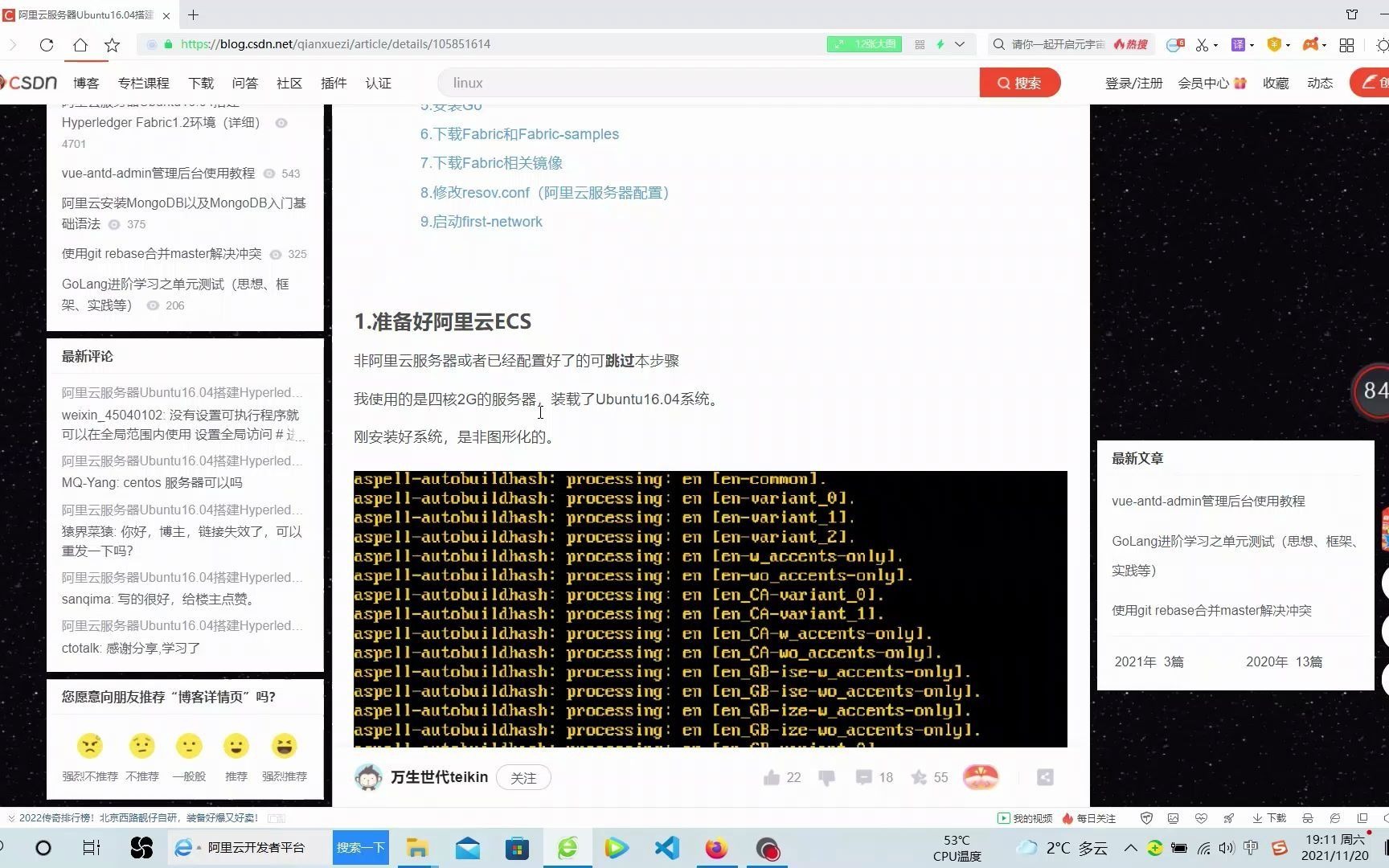Toggle the bookmark star in address bar
The height and width of the screenshot is (868, 1389).
click(x=113, y=46)
